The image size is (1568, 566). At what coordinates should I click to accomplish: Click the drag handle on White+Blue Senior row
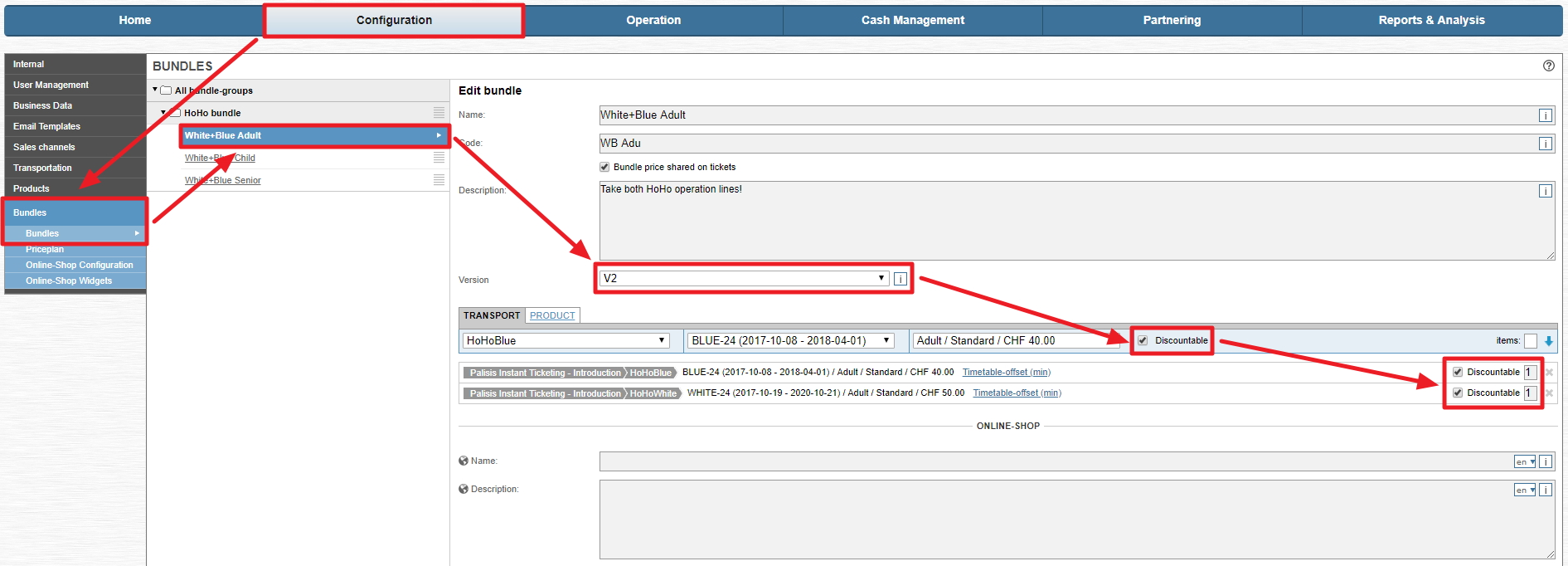pos(439,179)
